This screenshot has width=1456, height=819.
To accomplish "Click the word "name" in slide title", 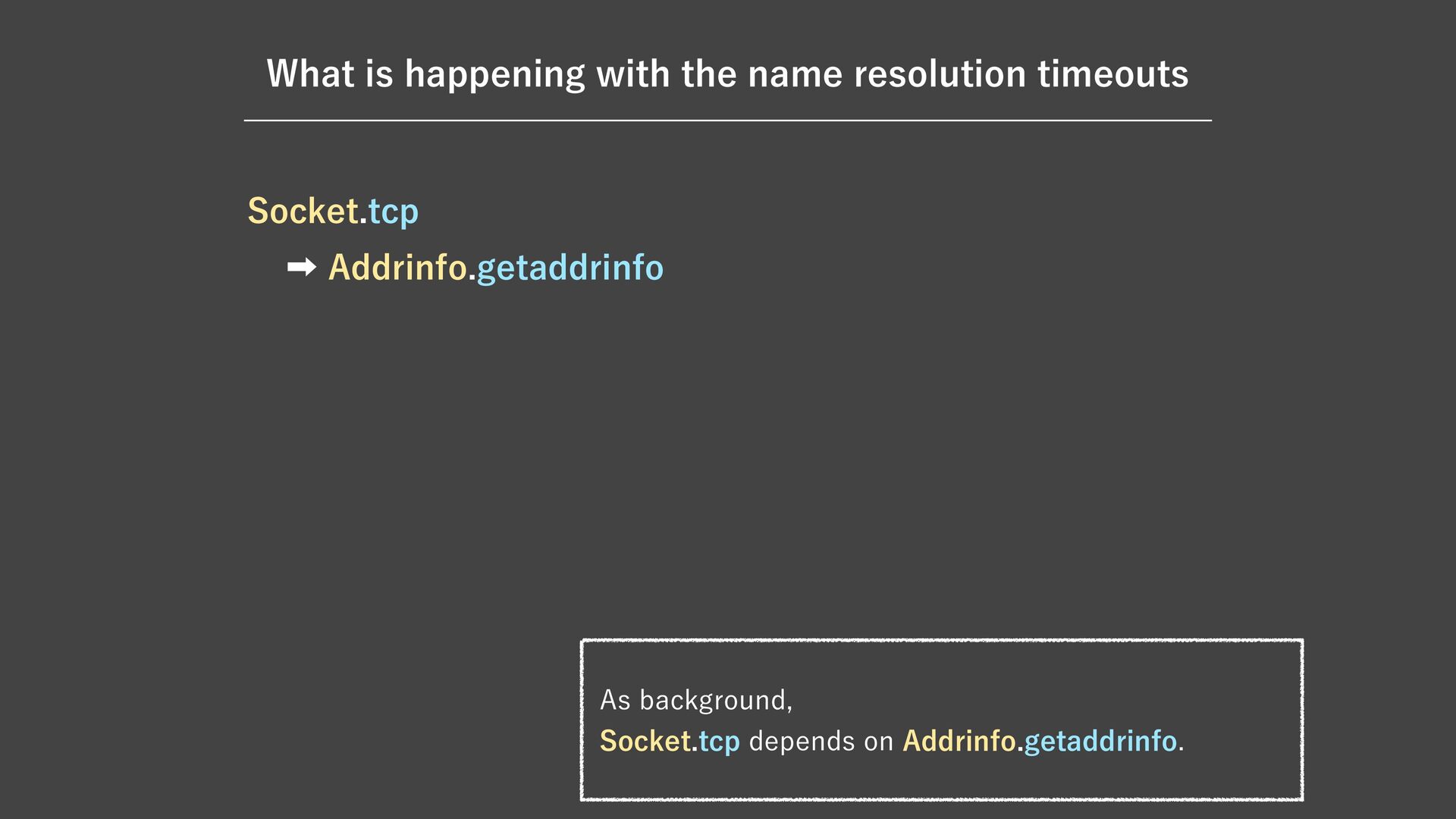I will 795,74.
